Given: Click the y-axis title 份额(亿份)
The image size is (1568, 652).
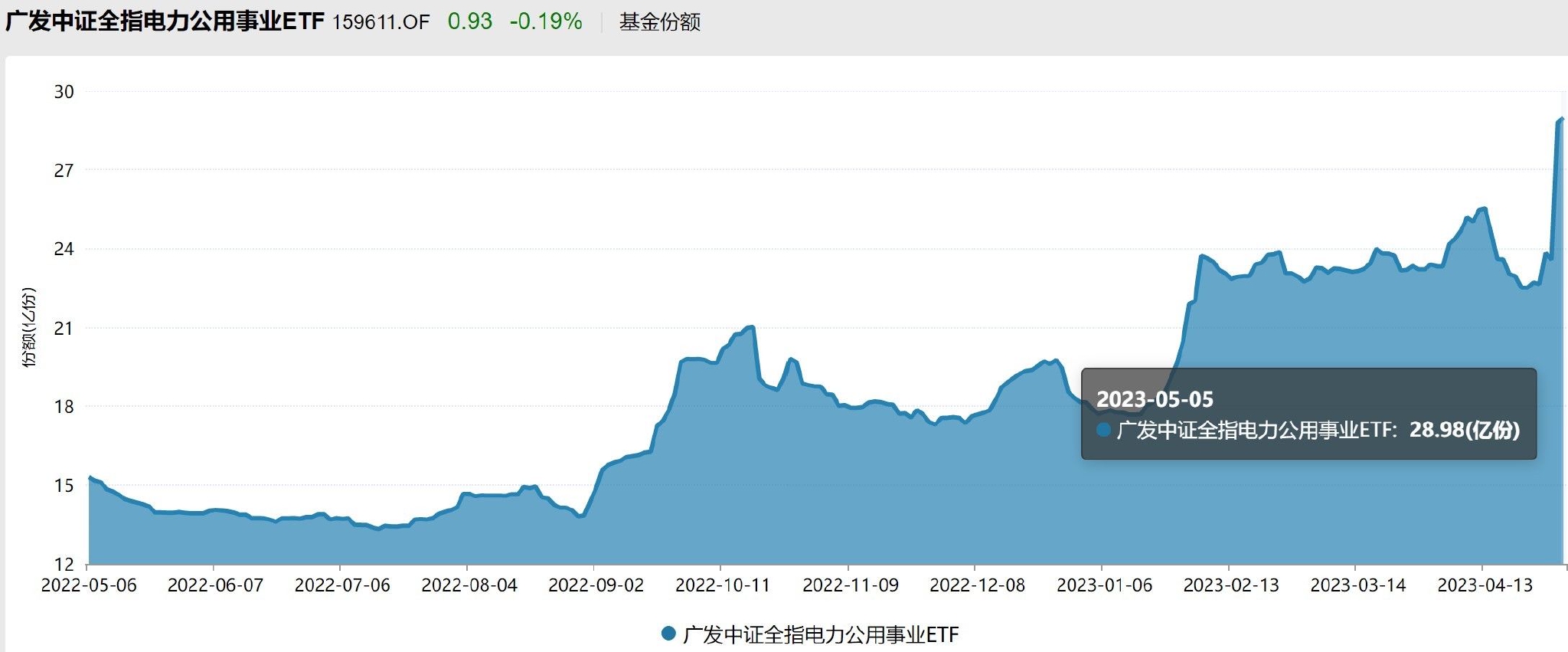Looking at the screenshot, I should (29, 328).
